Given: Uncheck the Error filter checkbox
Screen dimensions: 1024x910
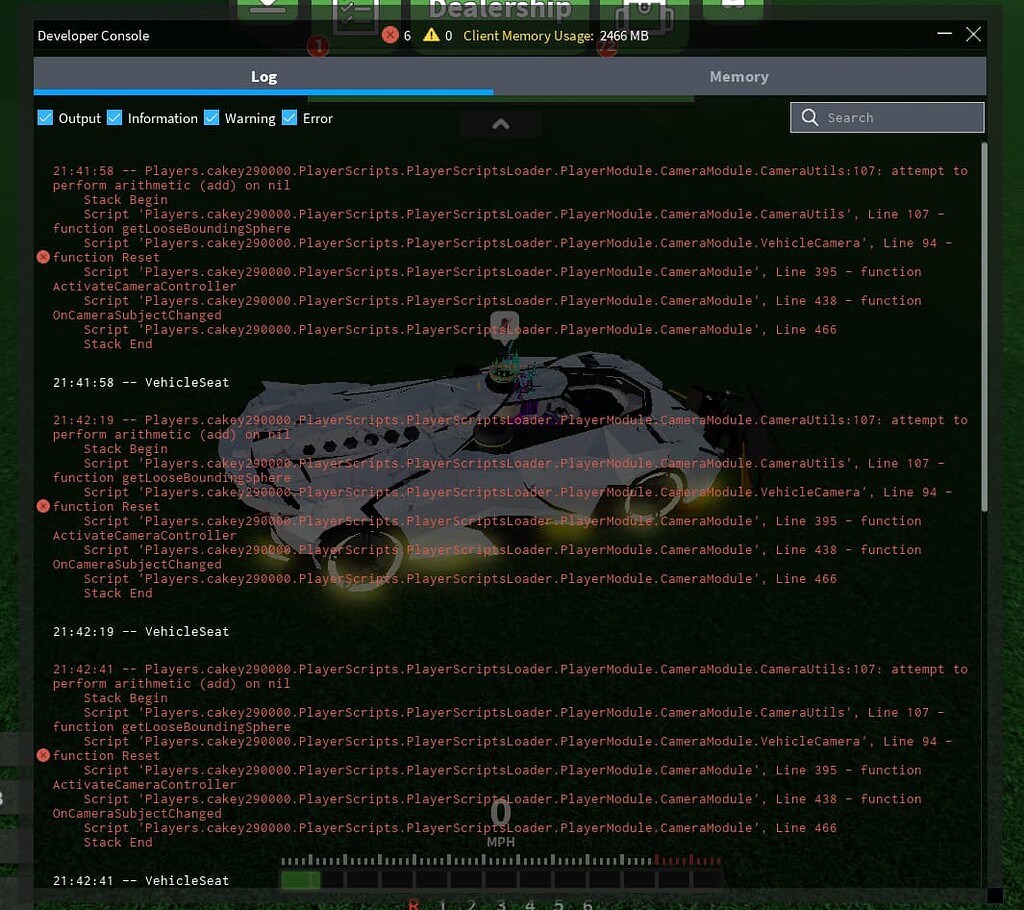Looking at the screenshot, I should pos(289,118).
